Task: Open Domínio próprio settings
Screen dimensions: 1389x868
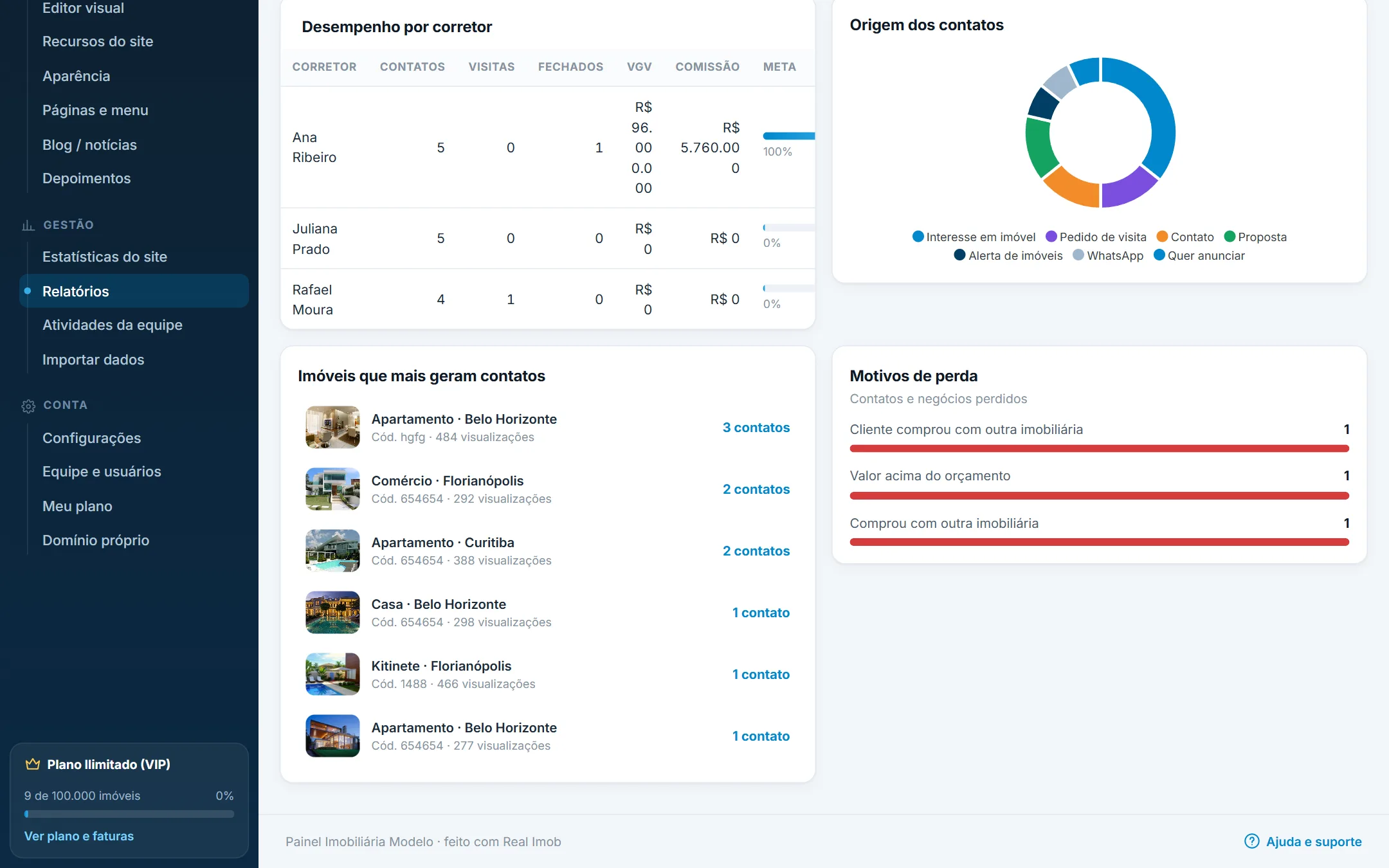Action: (96, 540)
